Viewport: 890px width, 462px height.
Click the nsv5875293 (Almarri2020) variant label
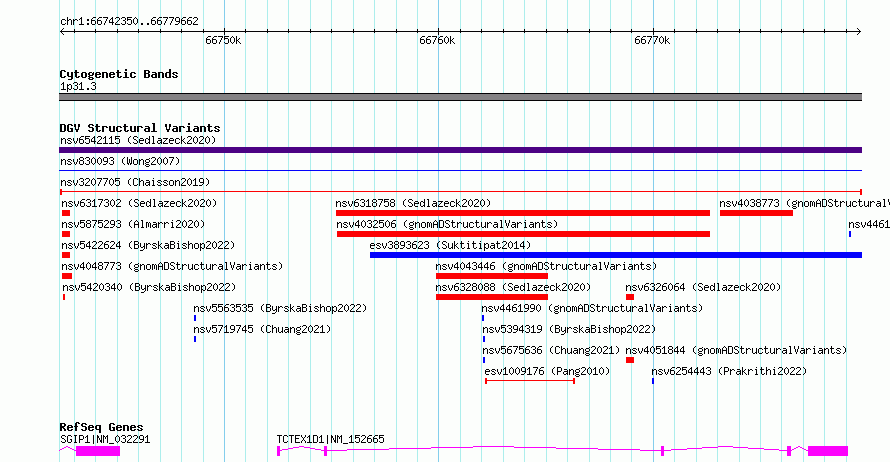point(133,224)
